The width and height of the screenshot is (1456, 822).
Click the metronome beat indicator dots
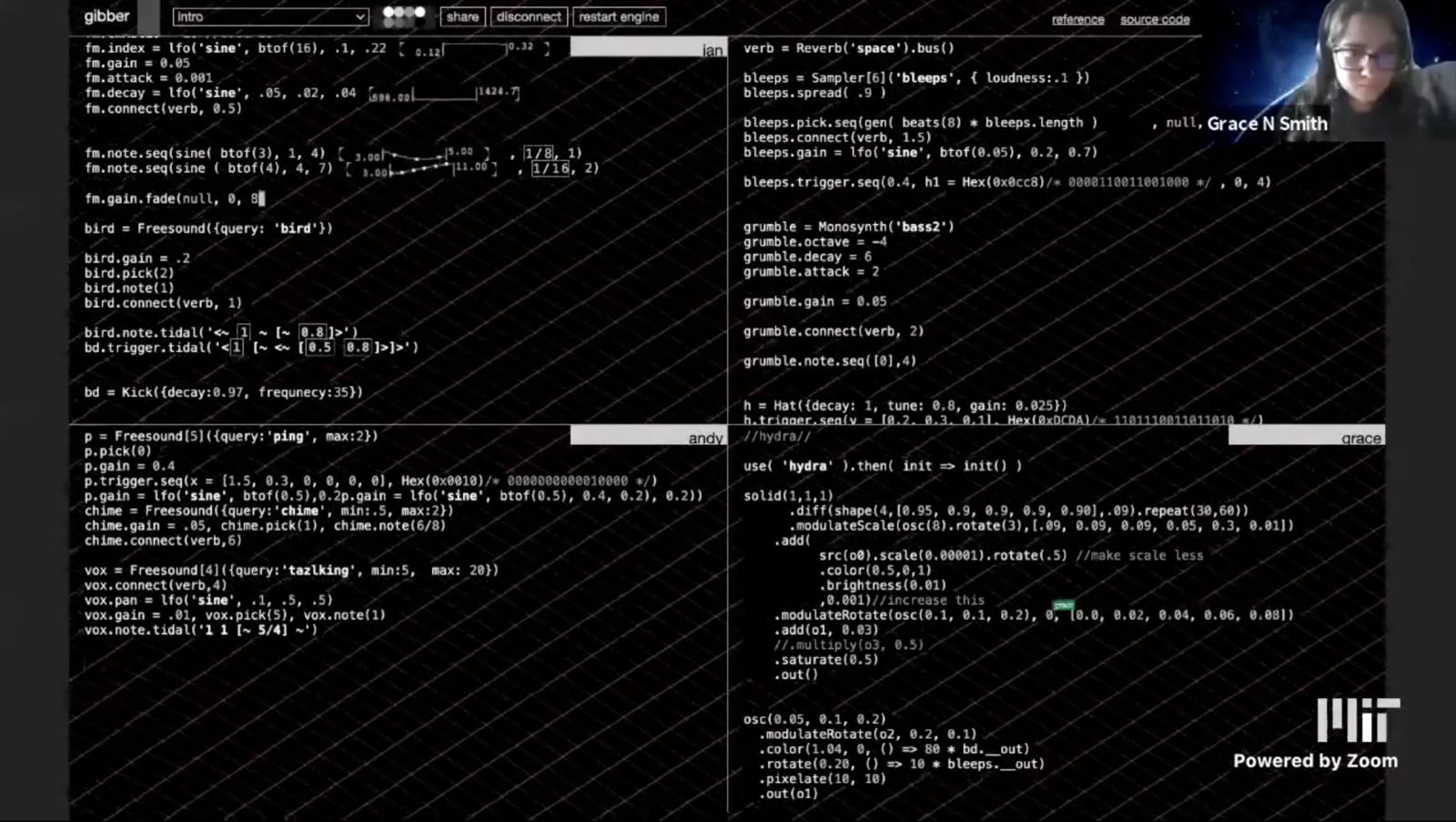click(404, 15)
